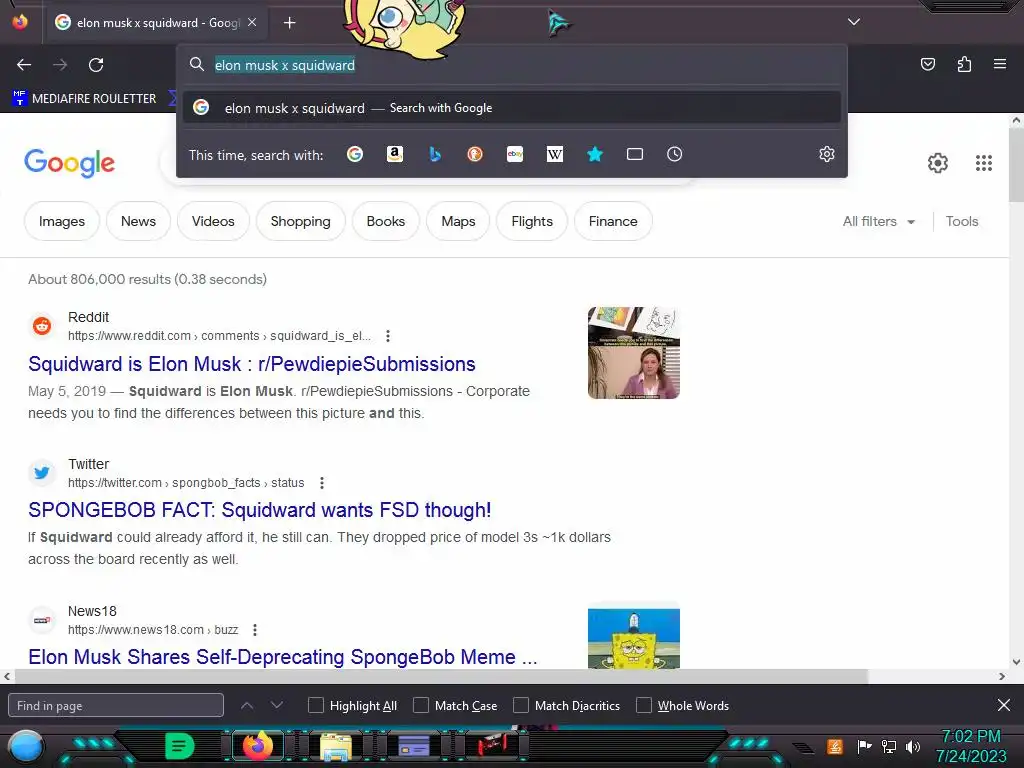Filter results by Flights
This screenshot has height=768, width=1024.
pyautogui.click(x=532, y=221)
